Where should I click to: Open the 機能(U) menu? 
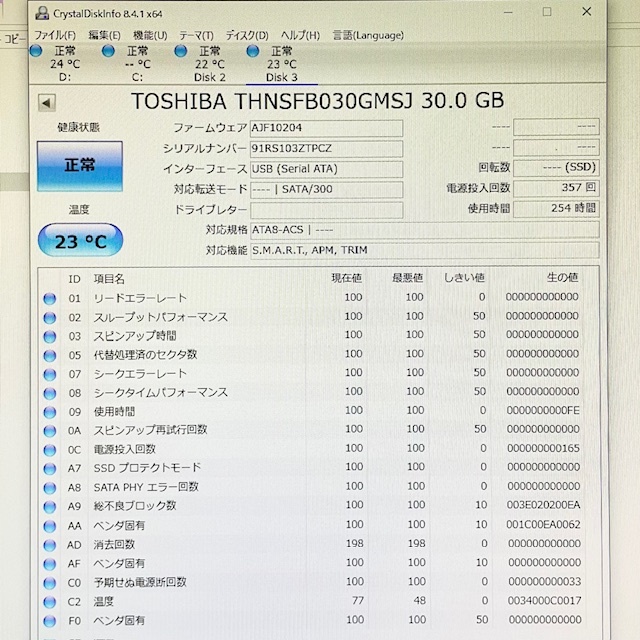pyautogui.click(x=150, y=36)
